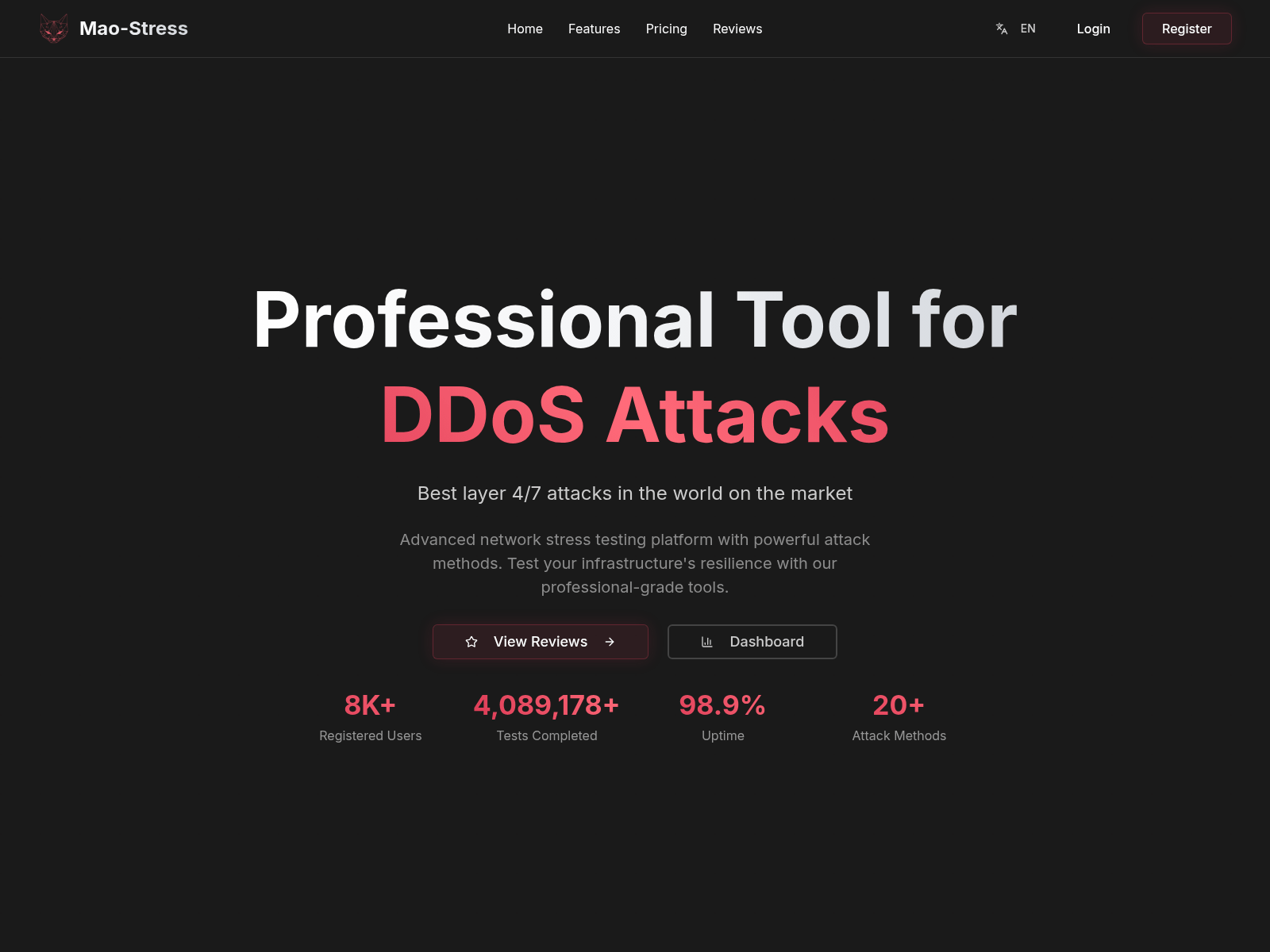This screenshot has width=1270, height=952.
Task: Click the Mao-Stress cat logo icon
Action: click(54, 29)
